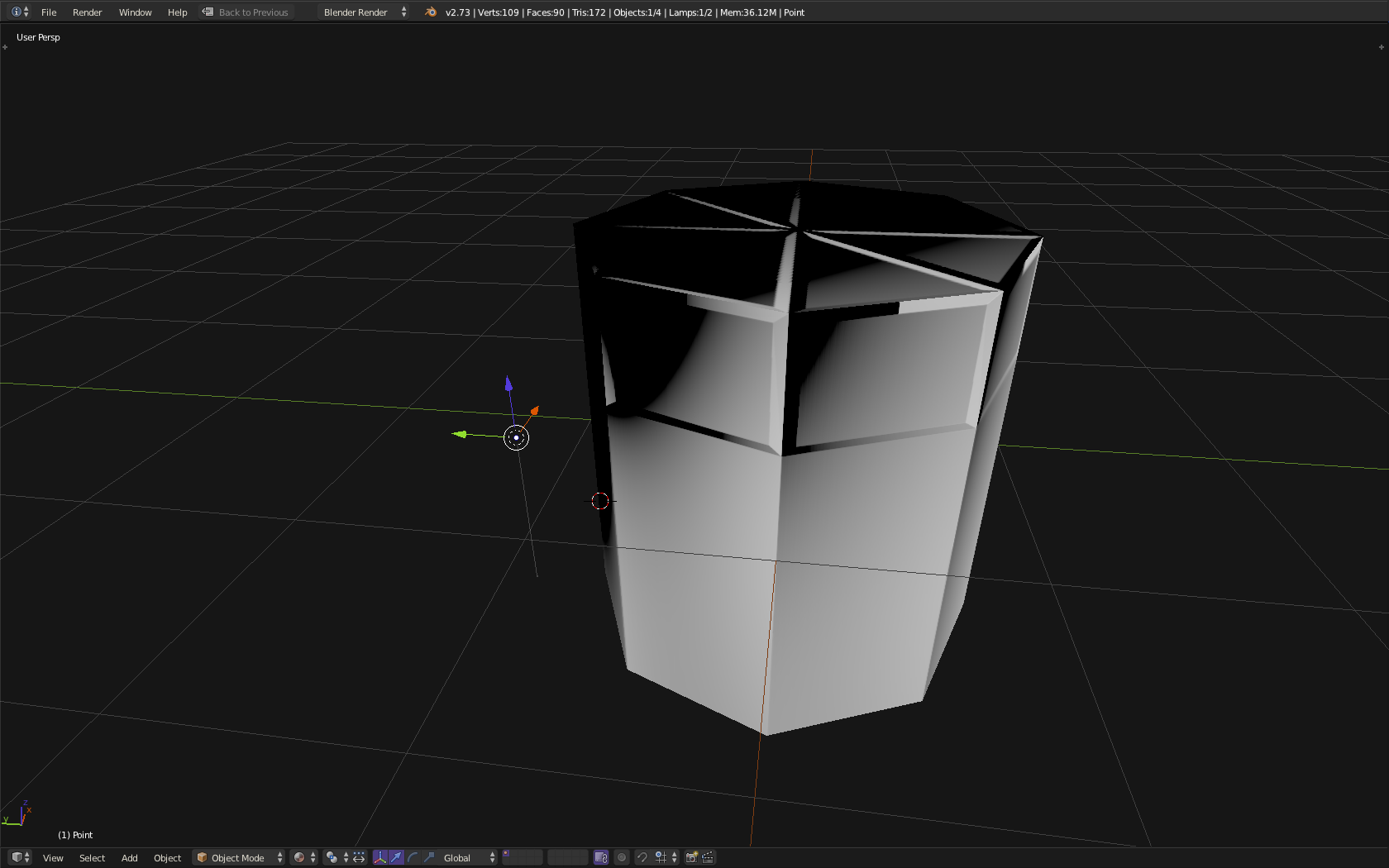Enable the rotate manipulator icon

[x=413, y=857]
